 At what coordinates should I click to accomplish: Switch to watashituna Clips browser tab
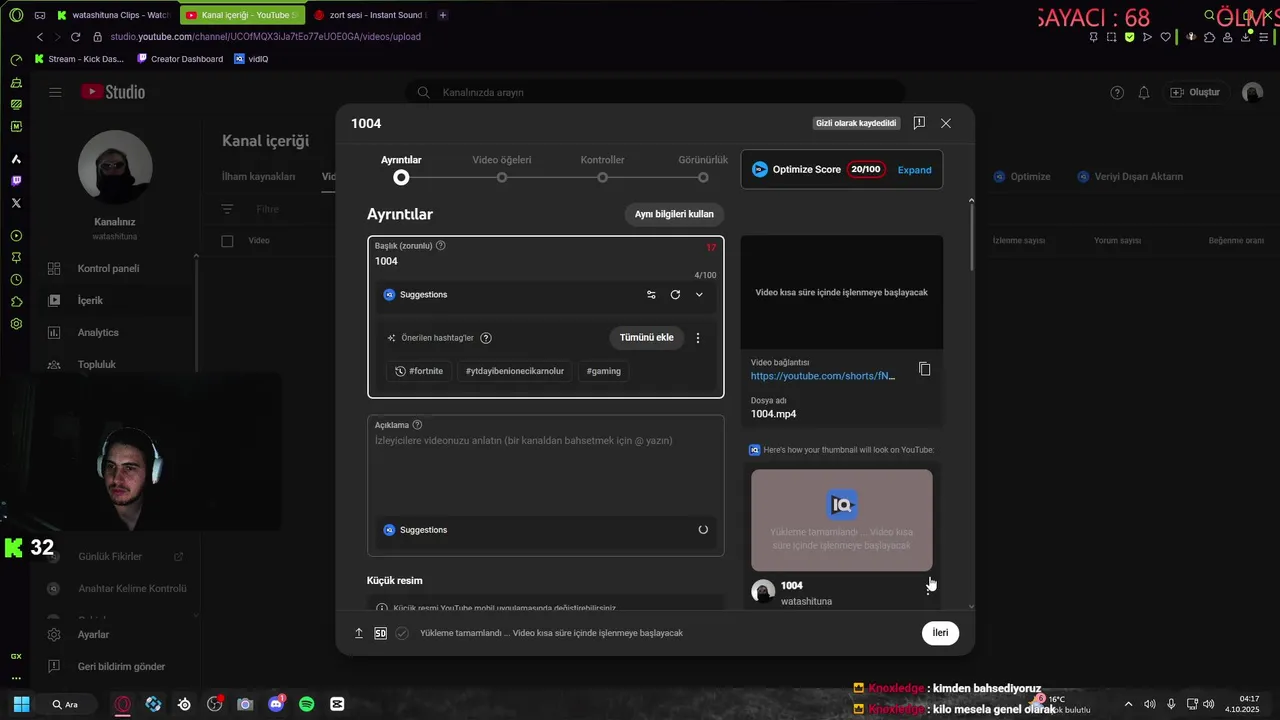[113, 15]
